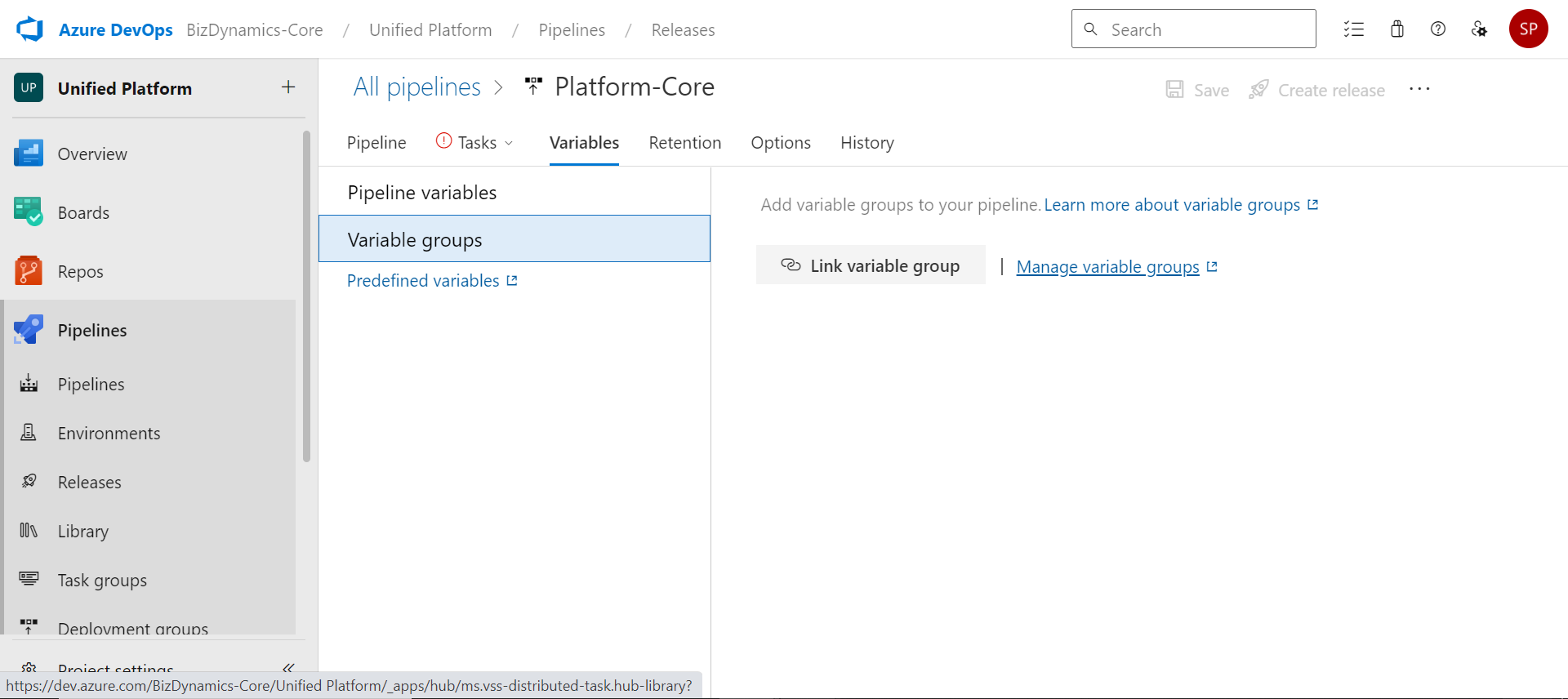Switch to the Retention tab
The width and height of the screenshot is (1568, 699).
[x=685, y=143]
